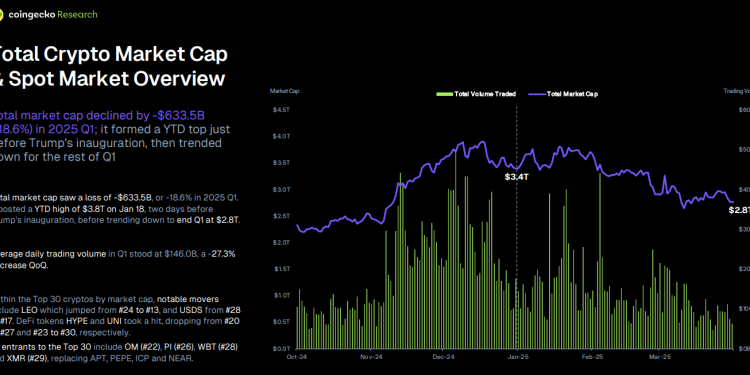
Task: Click the Market Cap axis title
Action: (285, 91)
